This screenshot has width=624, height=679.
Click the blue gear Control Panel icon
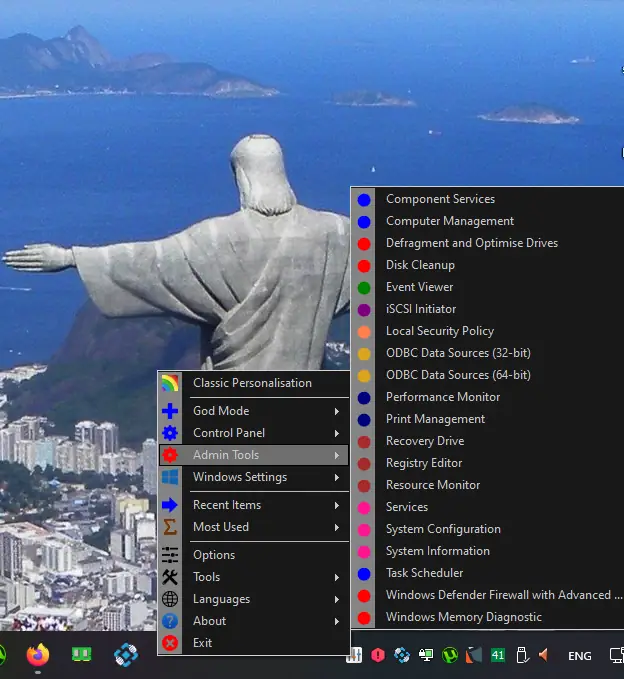coord(170,433)
